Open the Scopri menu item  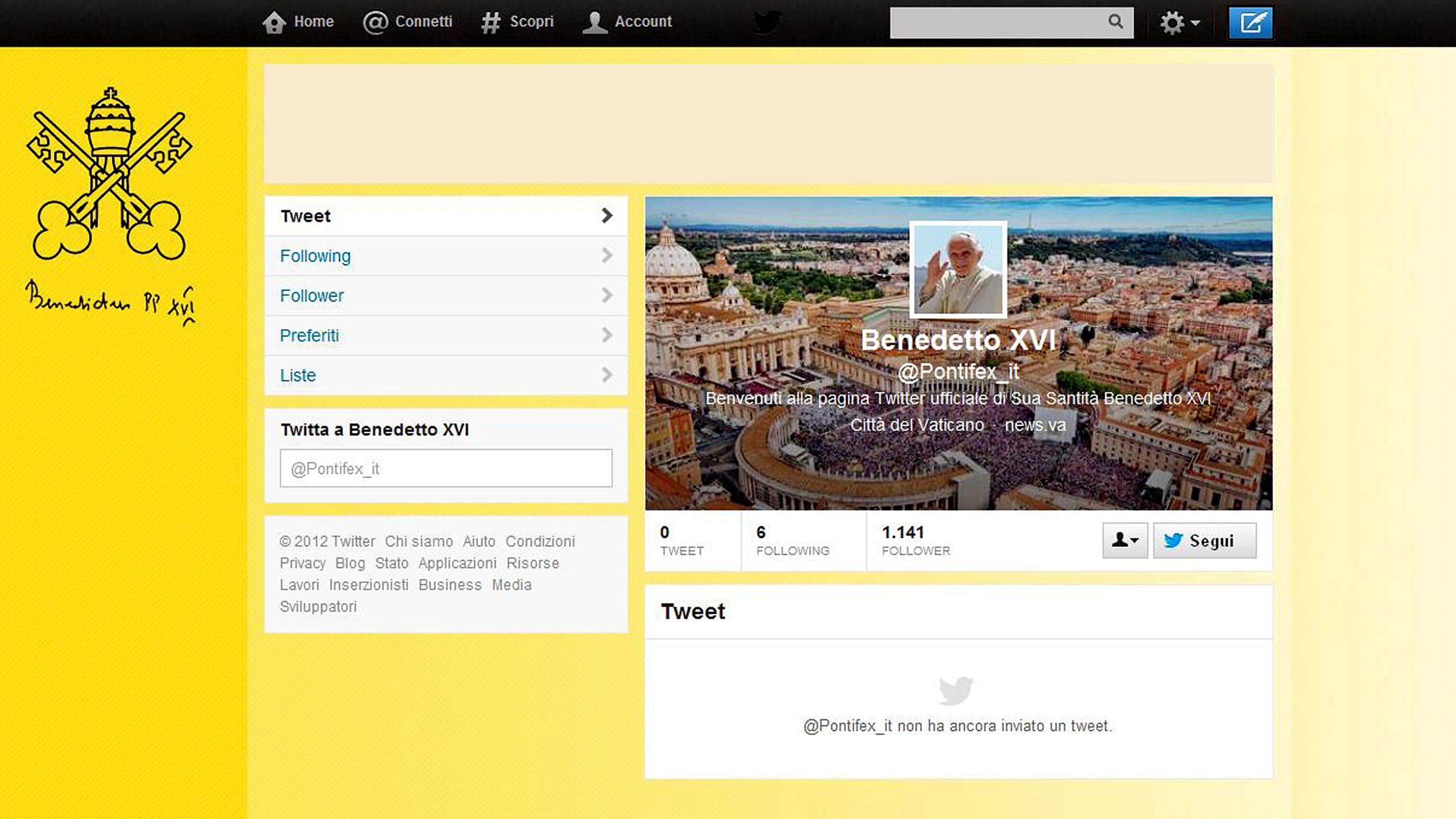coord(517,22)
